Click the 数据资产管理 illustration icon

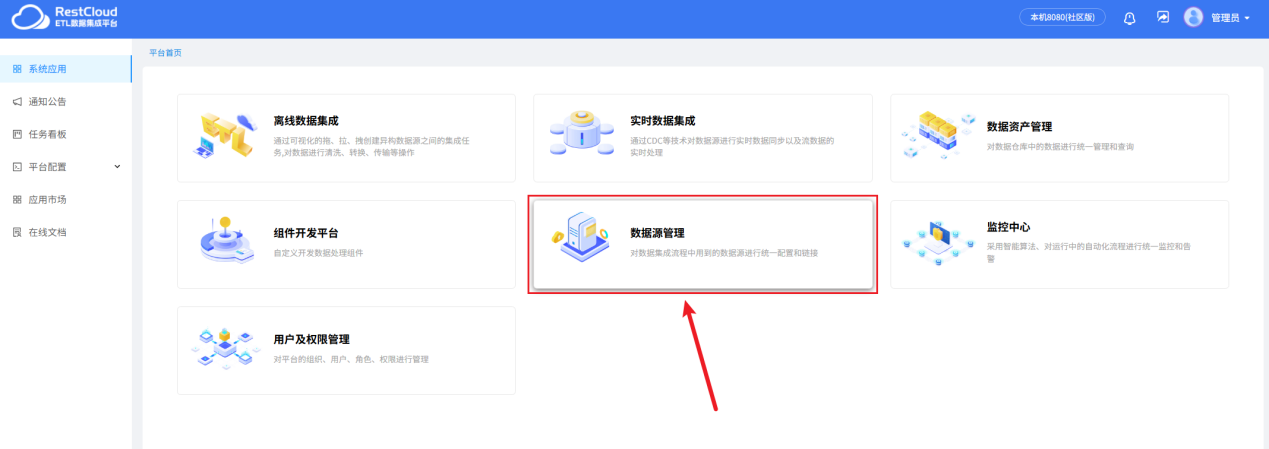click(938, 136)
